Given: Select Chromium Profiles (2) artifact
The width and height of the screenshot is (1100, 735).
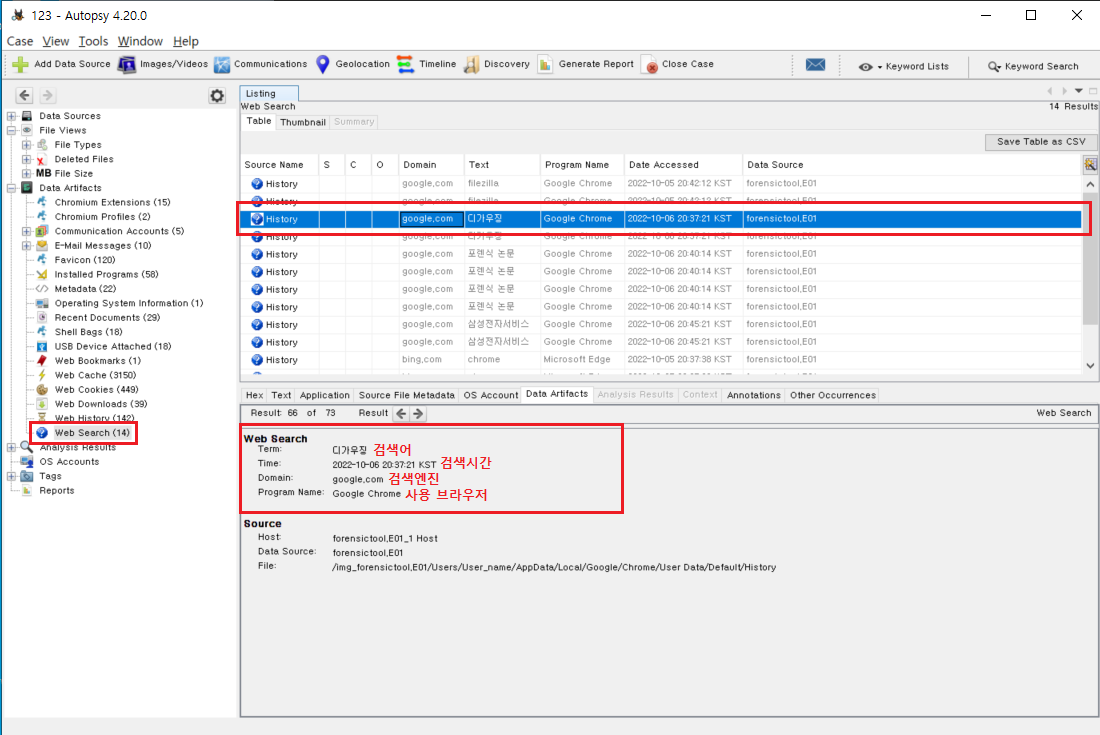Looking at the screenshot, I should coord(102,217).
